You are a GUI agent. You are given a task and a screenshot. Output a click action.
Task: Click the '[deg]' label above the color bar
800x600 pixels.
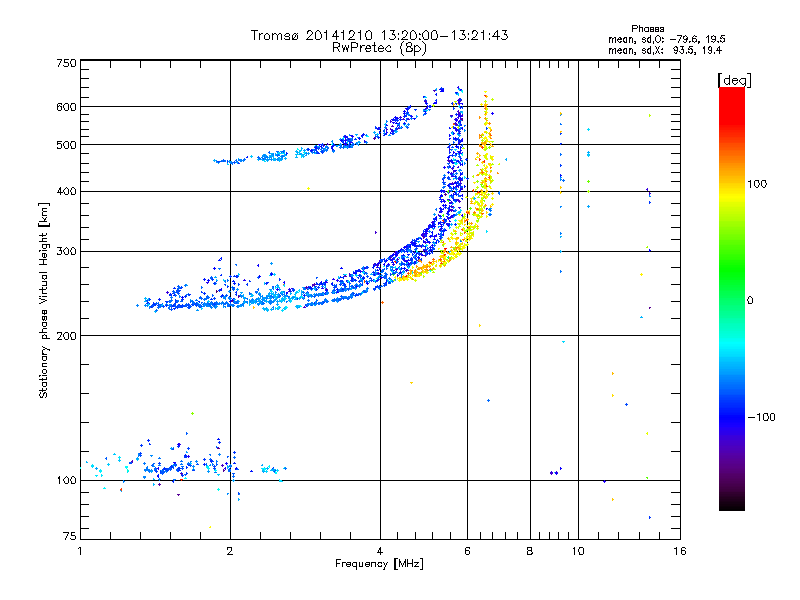pyautogui.click(x=734, y=80)
